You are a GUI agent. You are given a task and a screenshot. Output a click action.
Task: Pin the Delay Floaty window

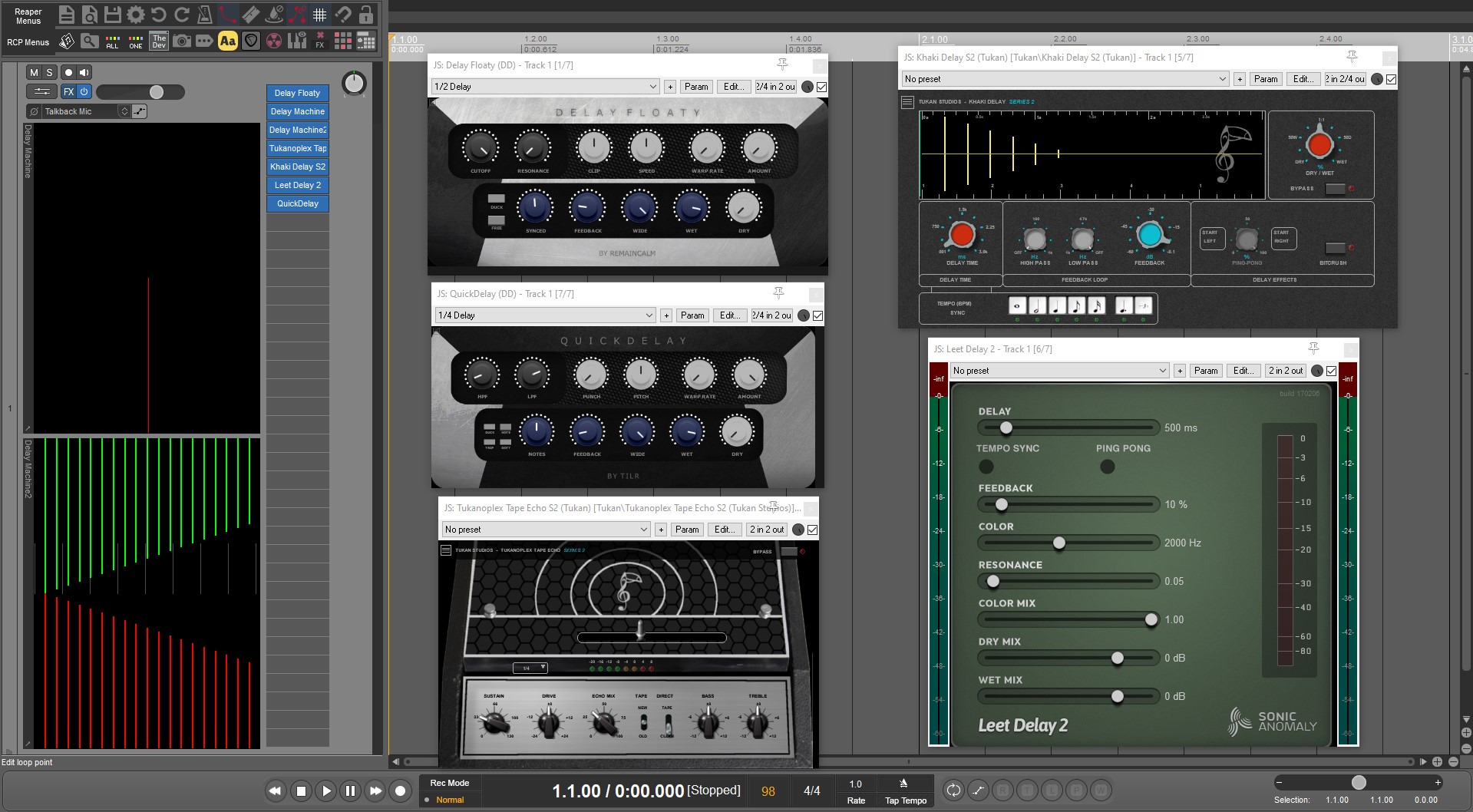[x=782, y=64]
